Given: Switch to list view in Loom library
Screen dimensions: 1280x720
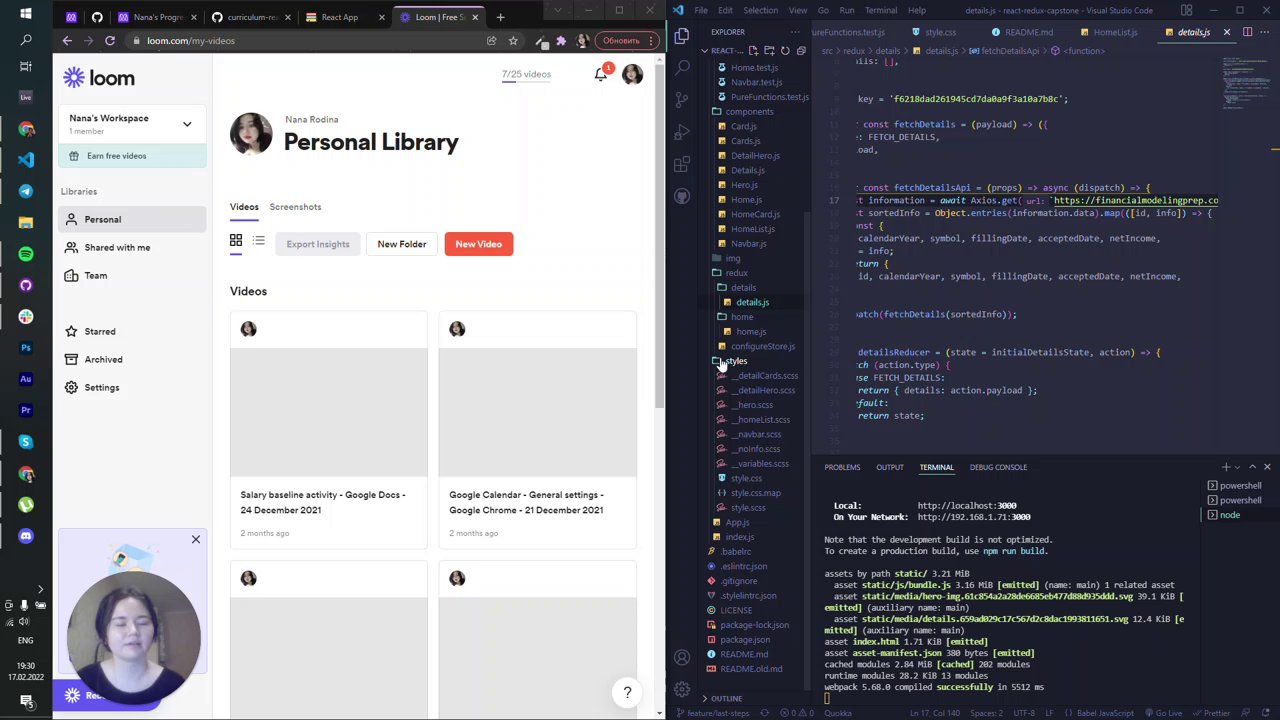Looking at the screenshot, I should tap(258, 241).
